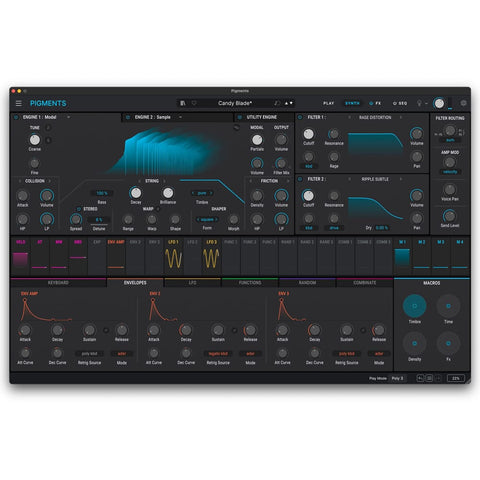Toggle Engine 1 power button
Viewport: 480px width, 480px height.
tap(16, 117)
